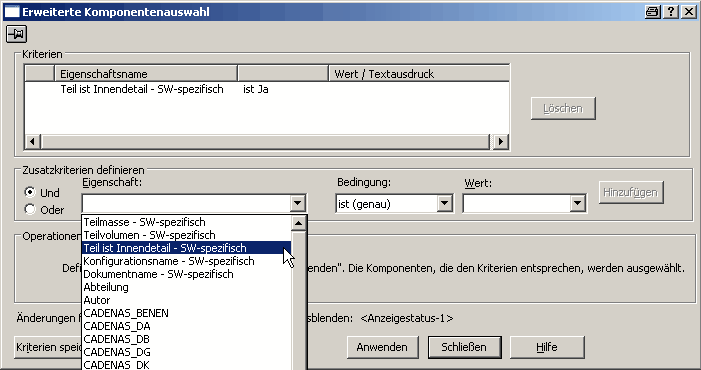Click the Schließen button
This screenshot has height=370, width=701.
click(464, 347)
